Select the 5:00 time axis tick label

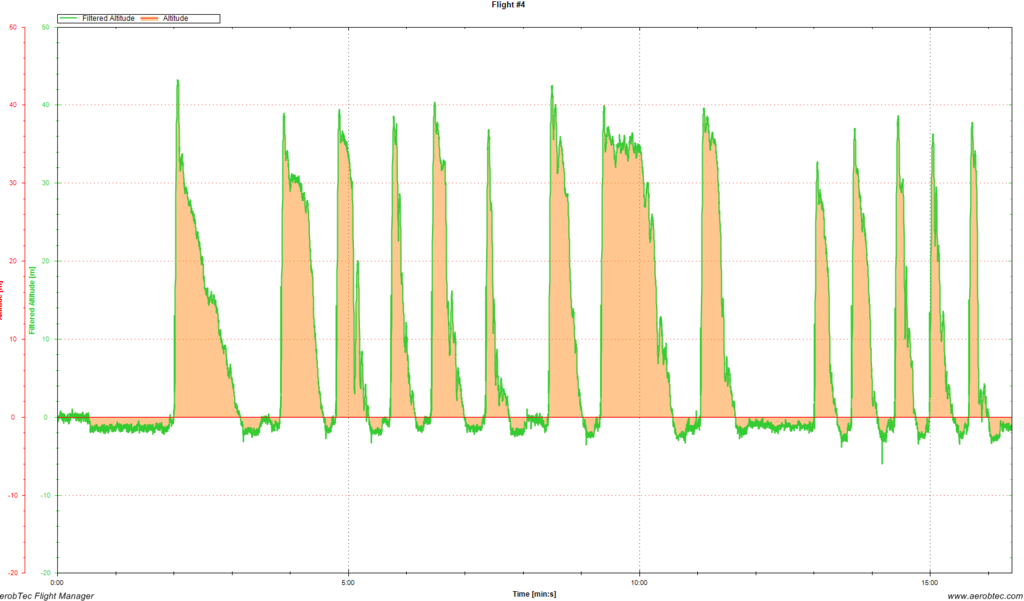[x=348, y=581]
